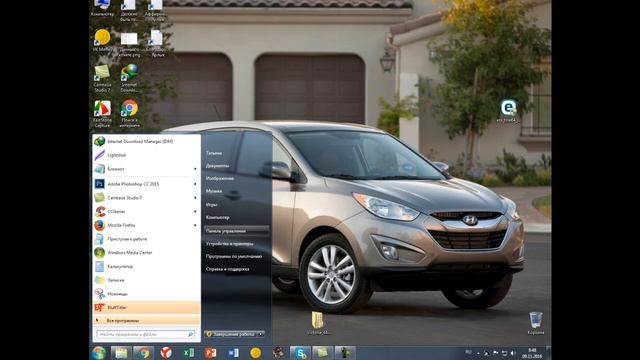Open Записки (Sticky Notes) in Start menu

[x=147, y=280]
